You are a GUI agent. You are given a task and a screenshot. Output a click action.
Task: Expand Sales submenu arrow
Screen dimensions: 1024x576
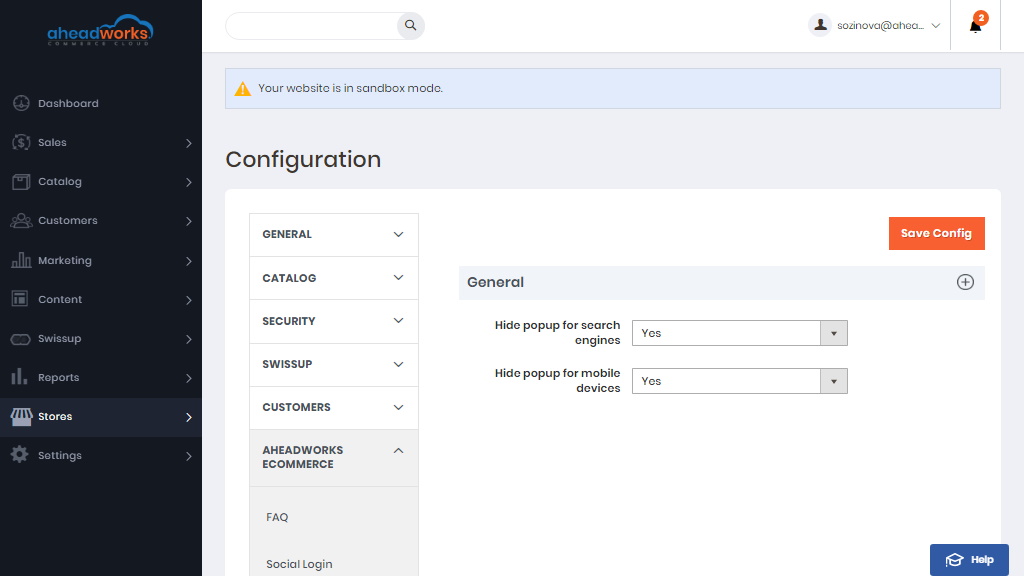point(188,143)
